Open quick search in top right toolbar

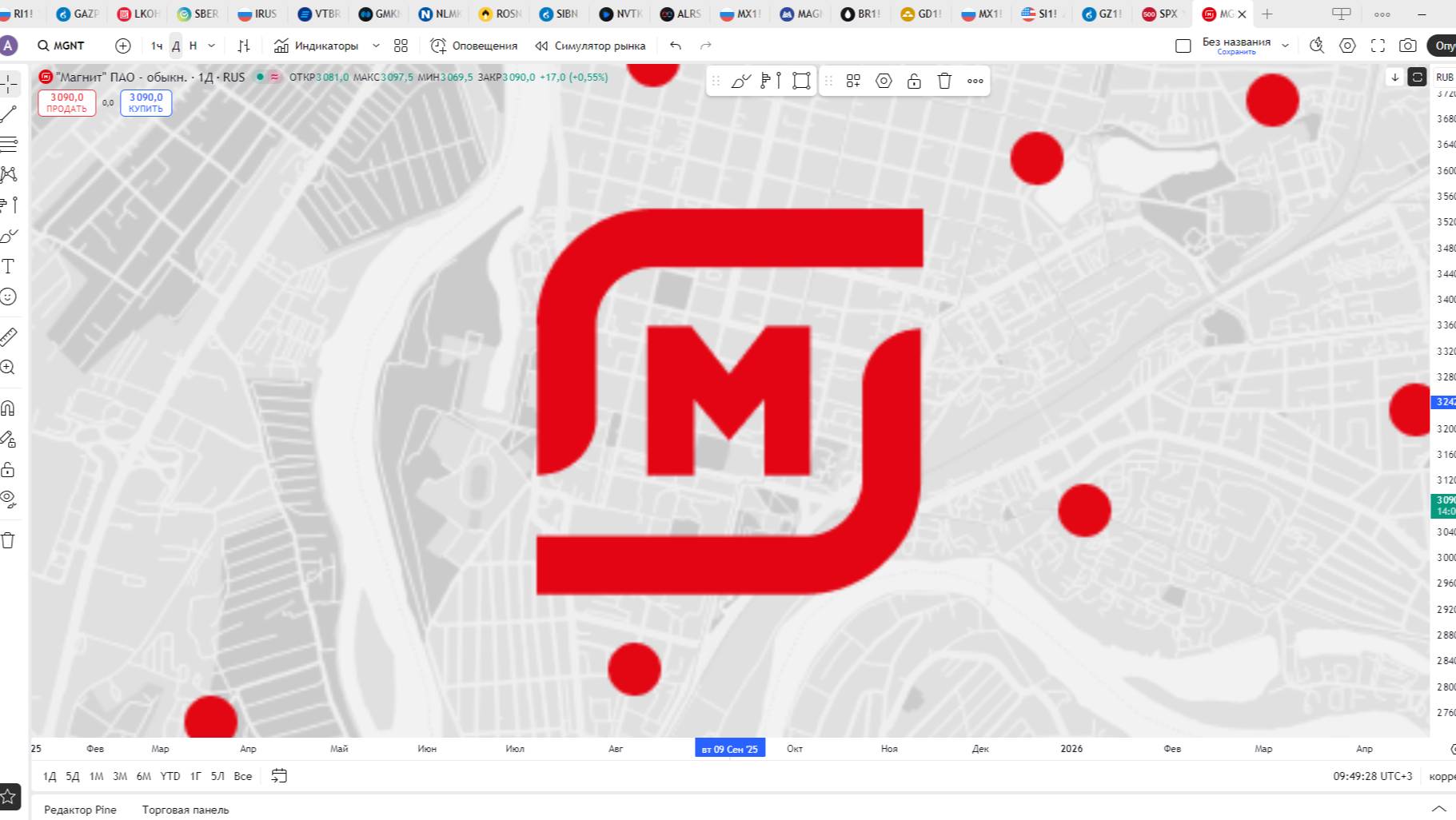click(x=1317, y=46)
